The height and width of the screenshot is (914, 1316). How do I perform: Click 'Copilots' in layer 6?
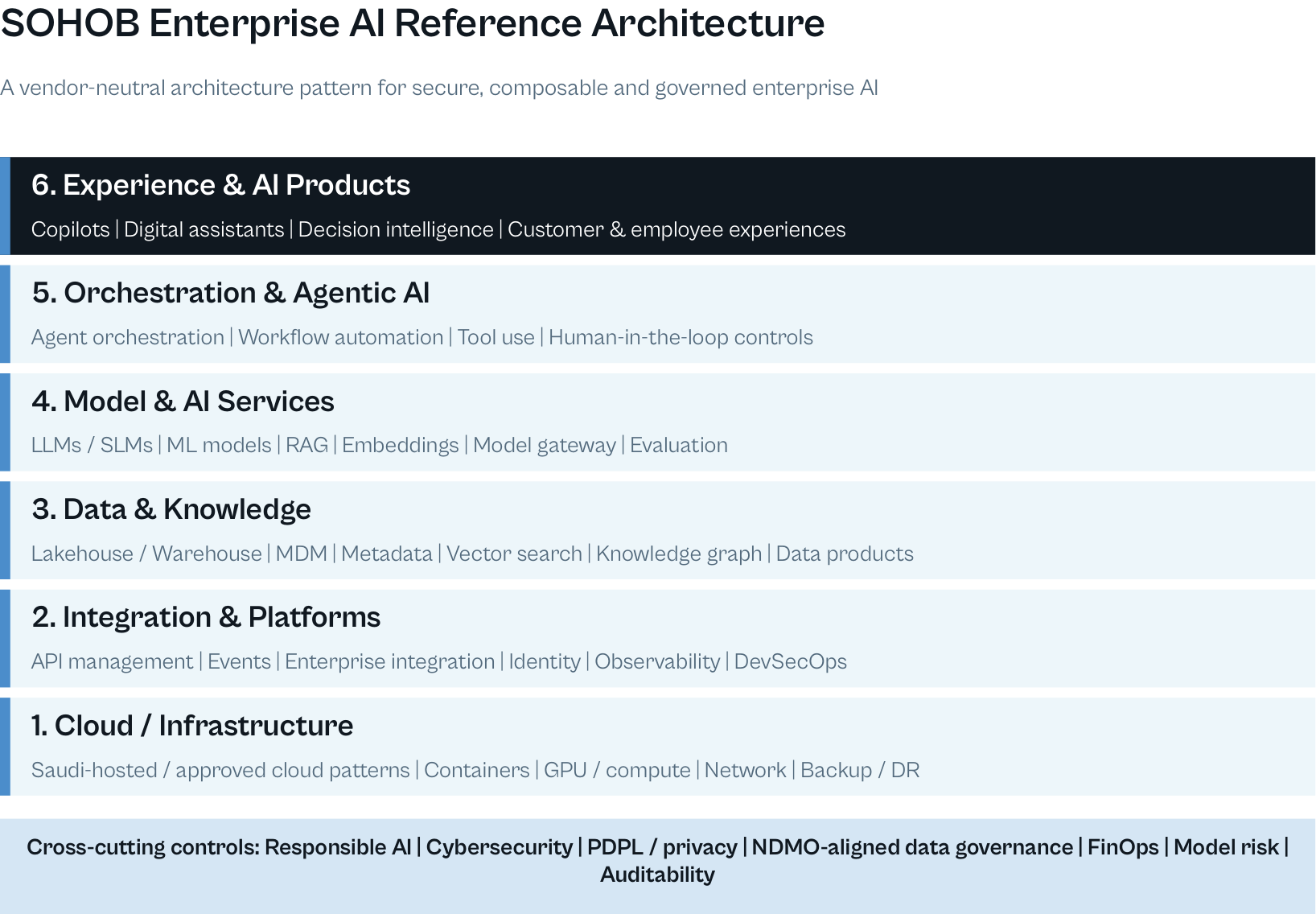pos(70,230)
